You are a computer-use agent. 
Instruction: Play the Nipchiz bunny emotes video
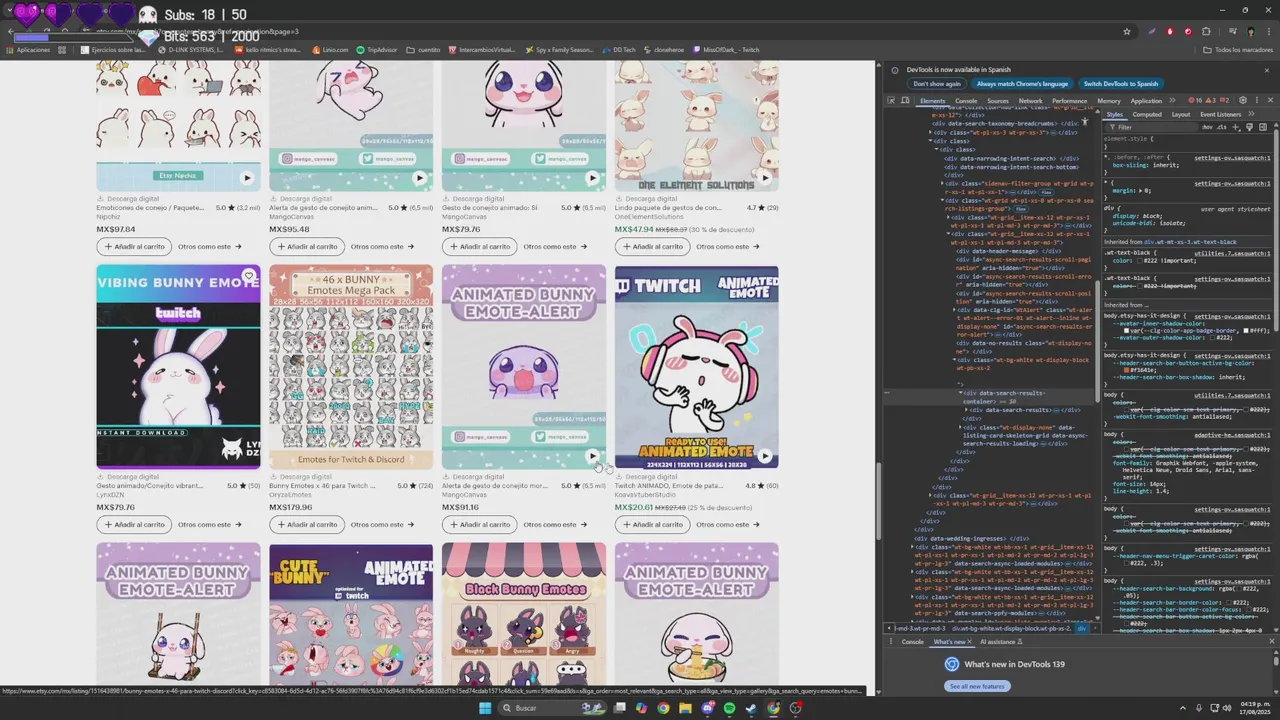247,178
